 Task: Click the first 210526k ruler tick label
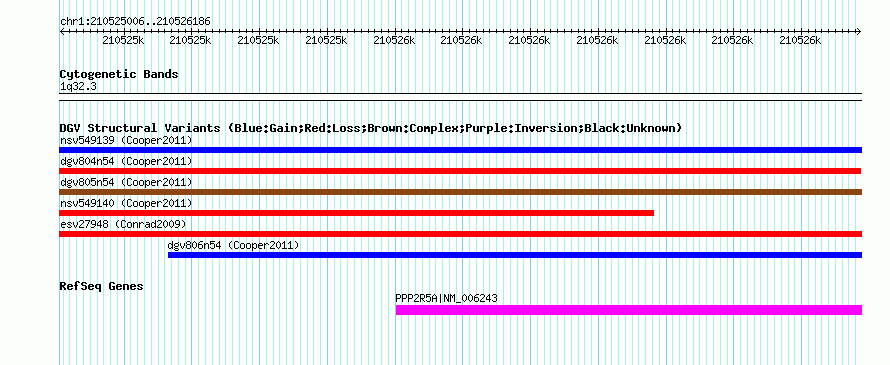[x=393, y=40]
